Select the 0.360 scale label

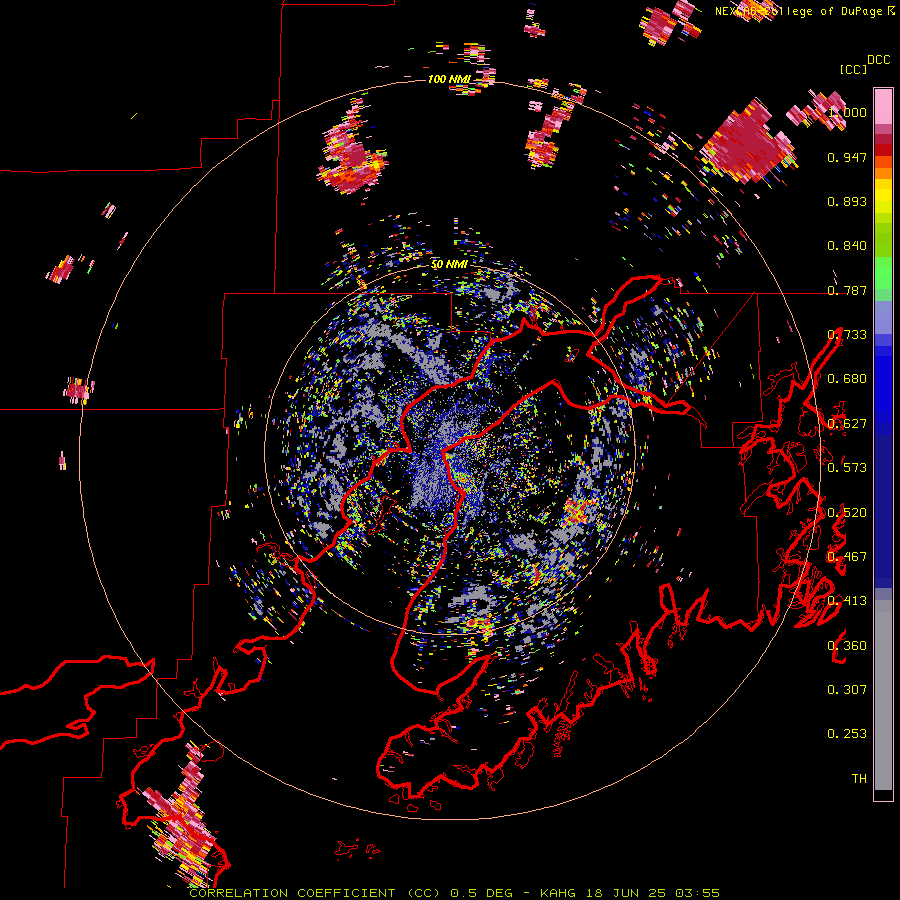click(847, 646)
